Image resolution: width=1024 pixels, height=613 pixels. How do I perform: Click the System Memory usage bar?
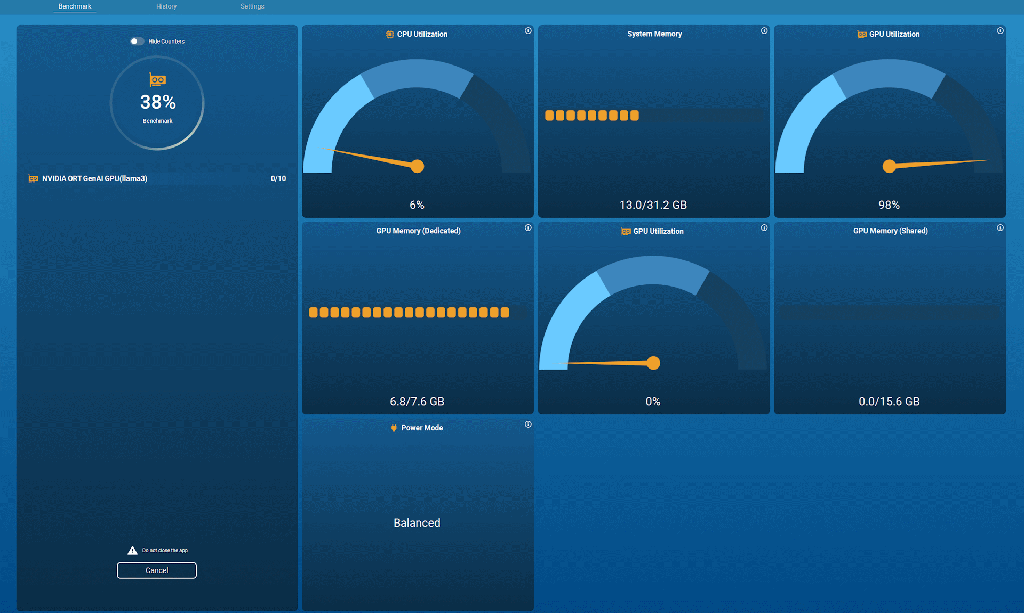(654, 116)
